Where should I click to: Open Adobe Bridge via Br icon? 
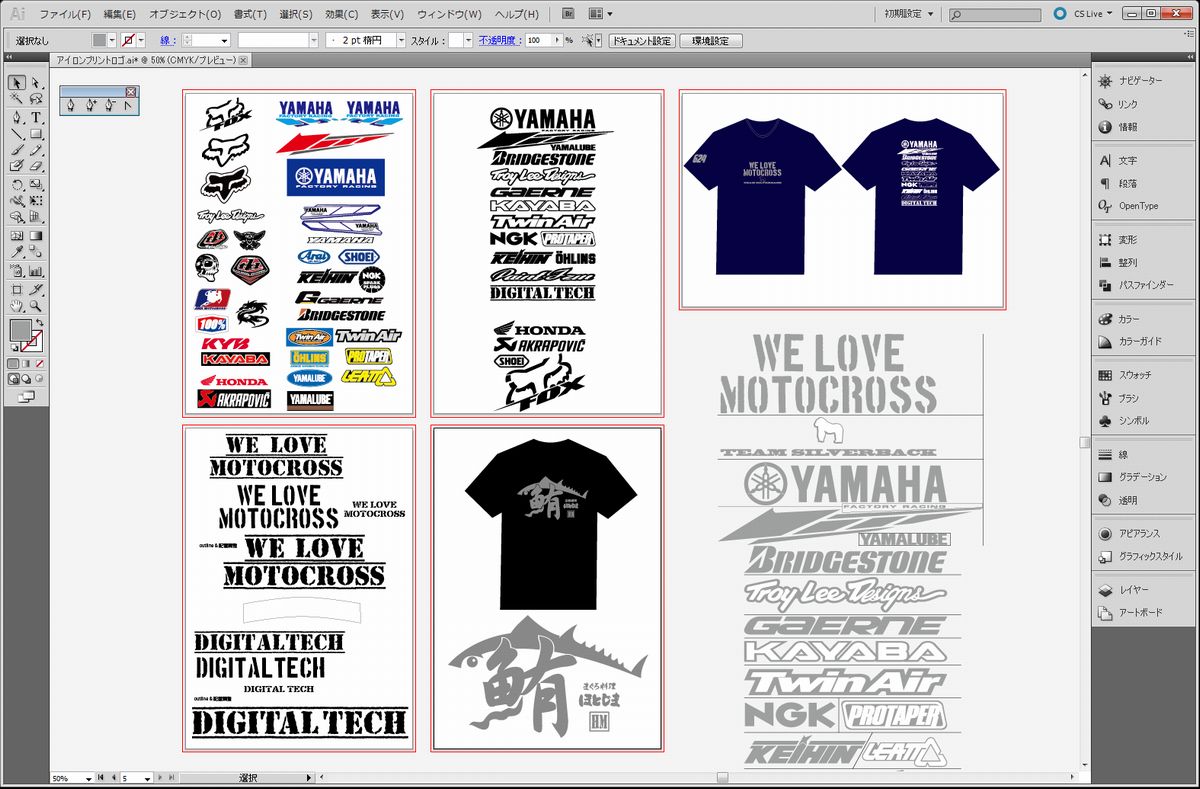tap(569, 14)
